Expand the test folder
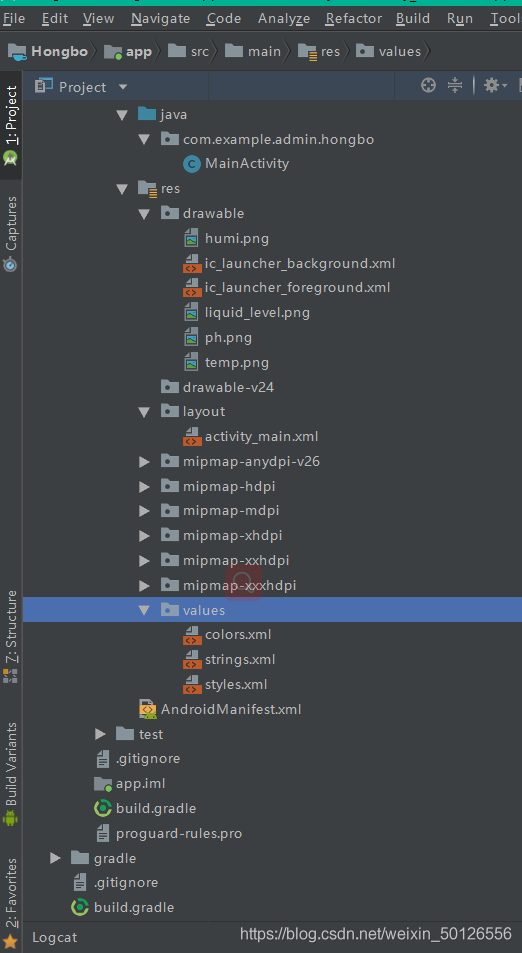Image resolution: width=522 pixels, height=953 pixels. click(x=100, y=734)
